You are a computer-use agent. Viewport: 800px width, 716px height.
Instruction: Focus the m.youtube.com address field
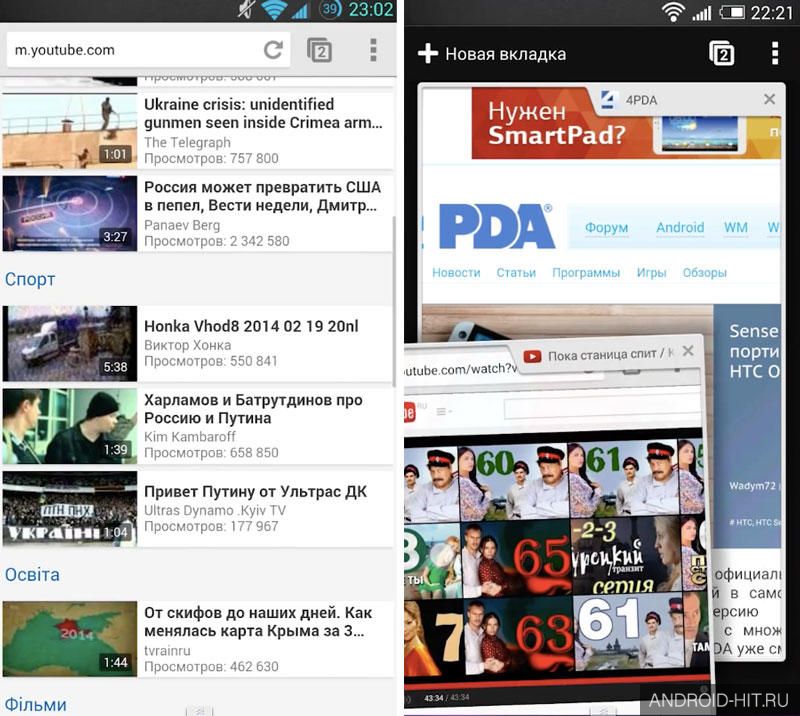[x=134, y=50]
